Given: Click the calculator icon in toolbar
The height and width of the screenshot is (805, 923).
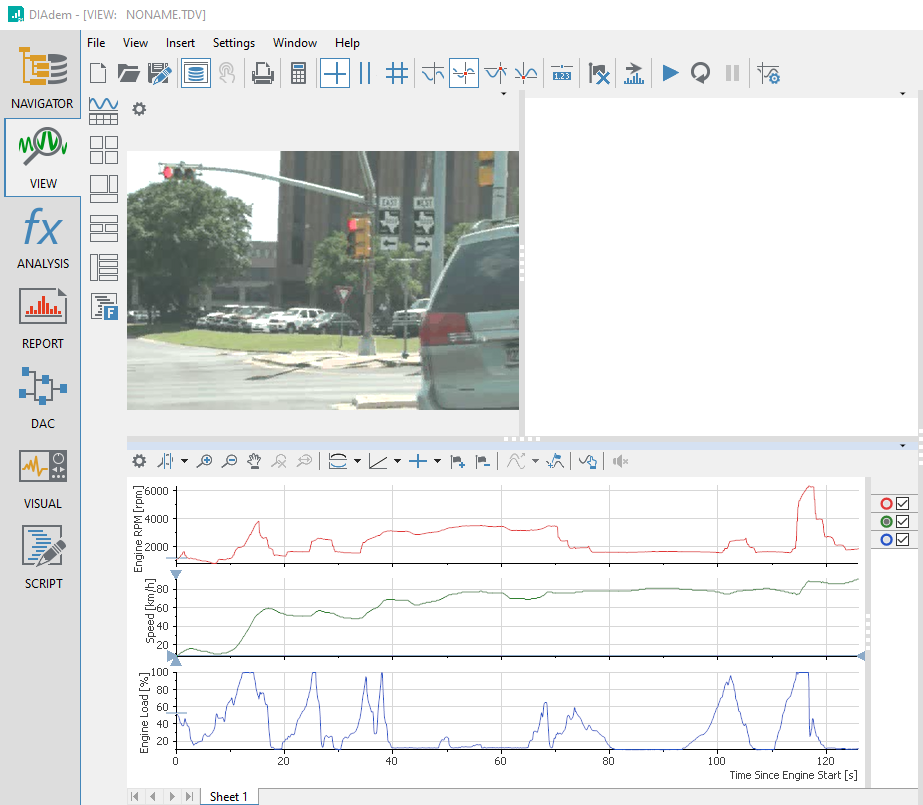Looking at the screenshot, I should (x=298, y=73).
